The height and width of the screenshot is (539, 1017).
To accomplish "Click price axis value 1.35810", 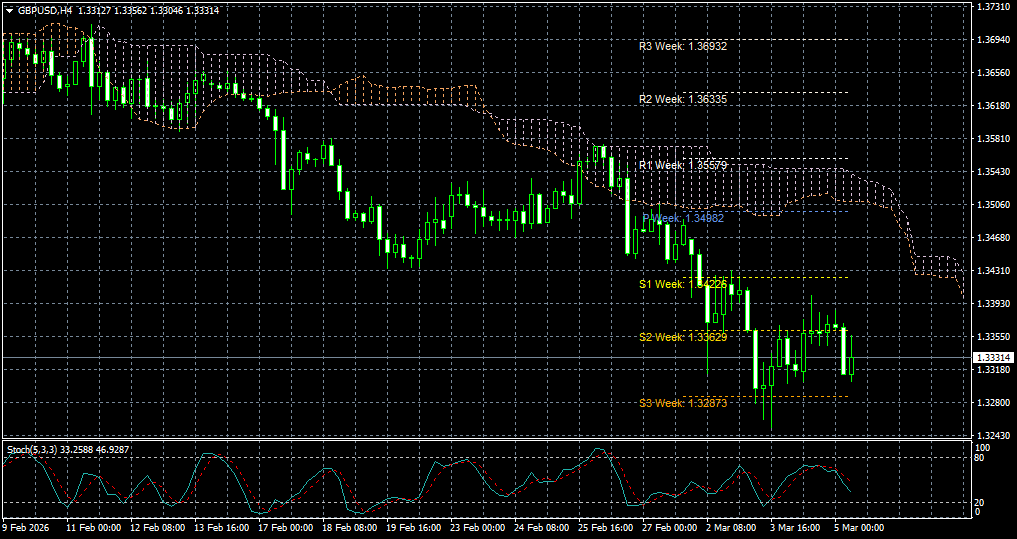I will point(992,139).
